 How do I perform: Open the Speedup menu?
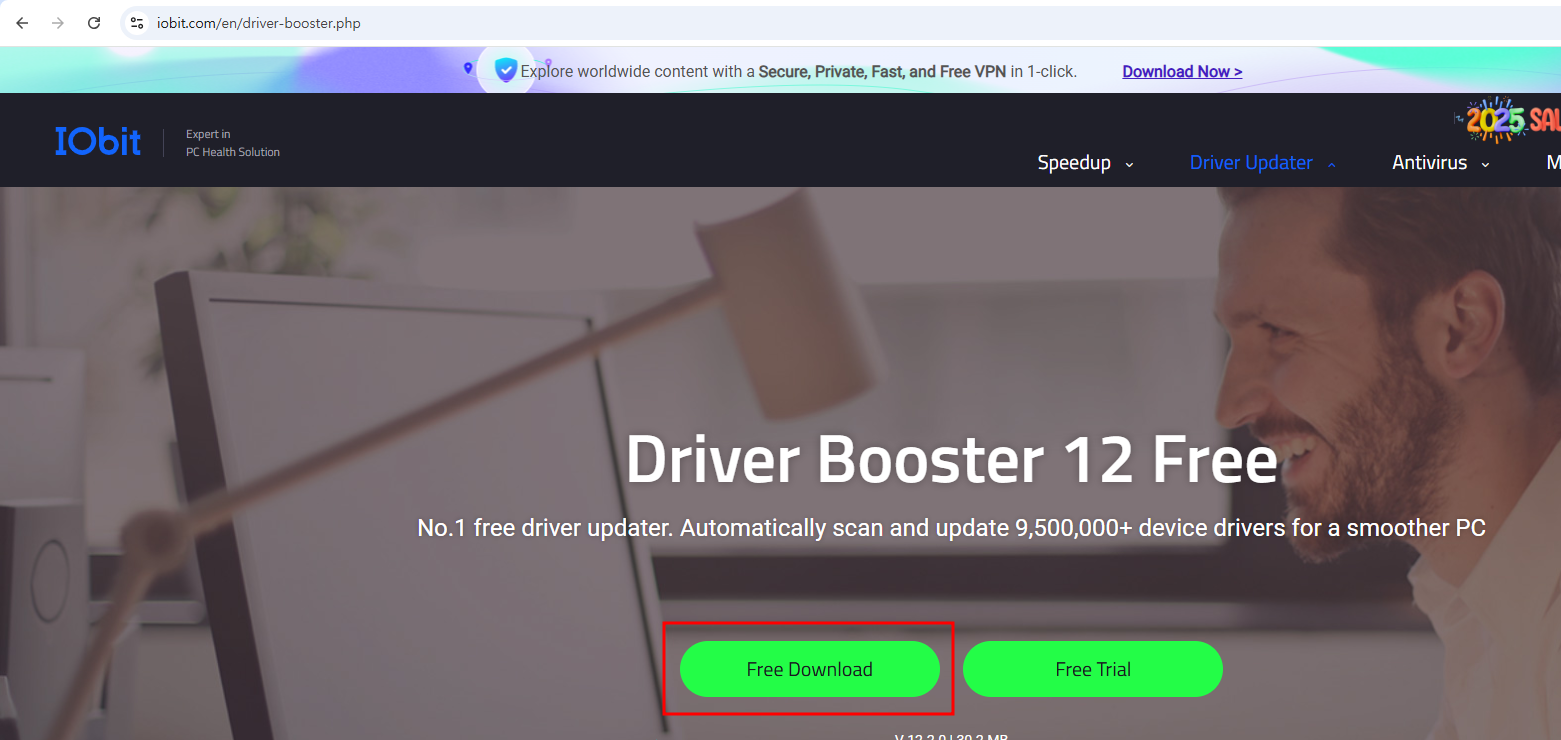1074,162
